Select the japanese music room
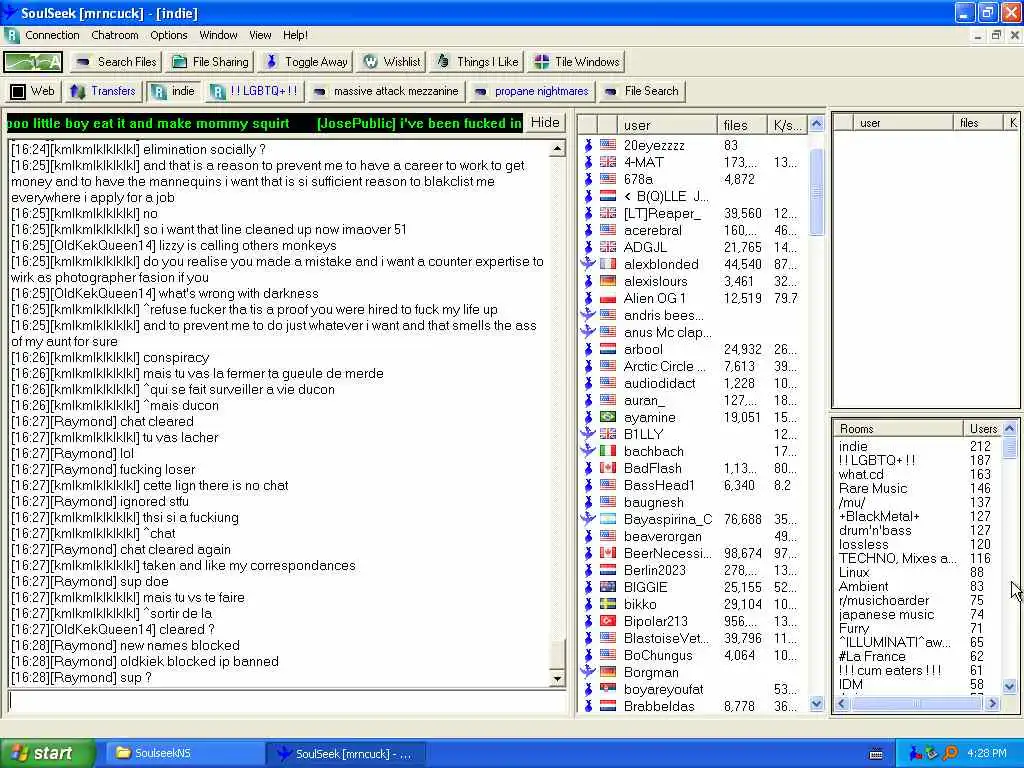 click(886, 614)
